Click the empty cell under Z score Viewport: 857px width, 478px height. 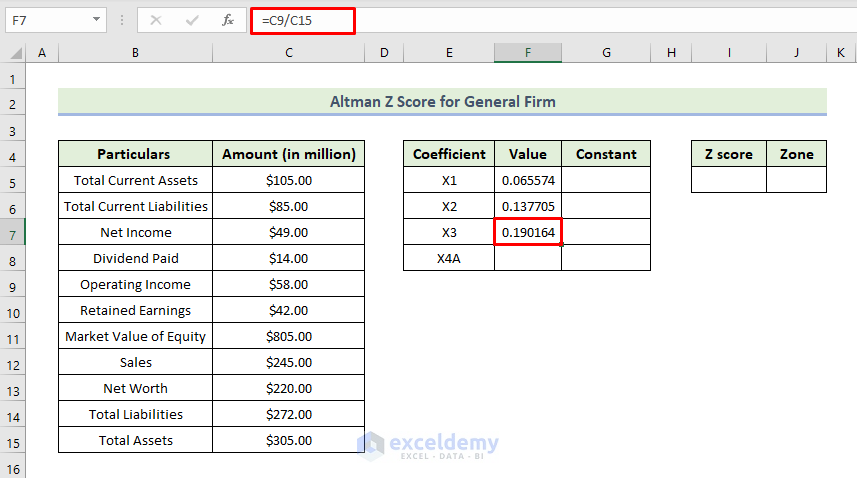point(728,180)
